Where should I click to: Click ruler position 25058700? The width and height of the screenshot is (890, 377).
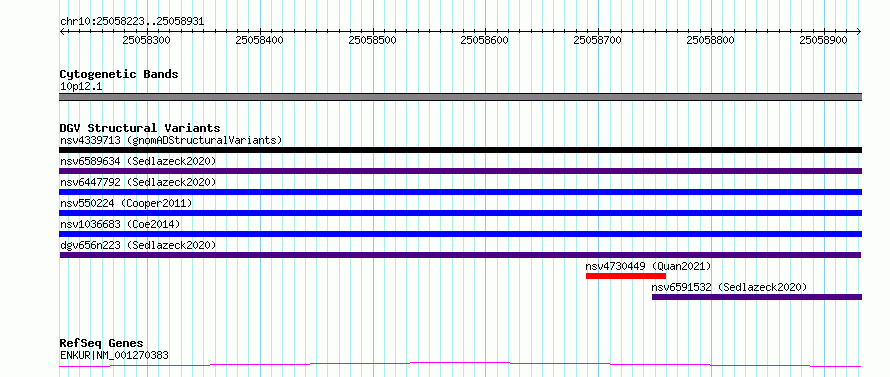tap(598, 40)
